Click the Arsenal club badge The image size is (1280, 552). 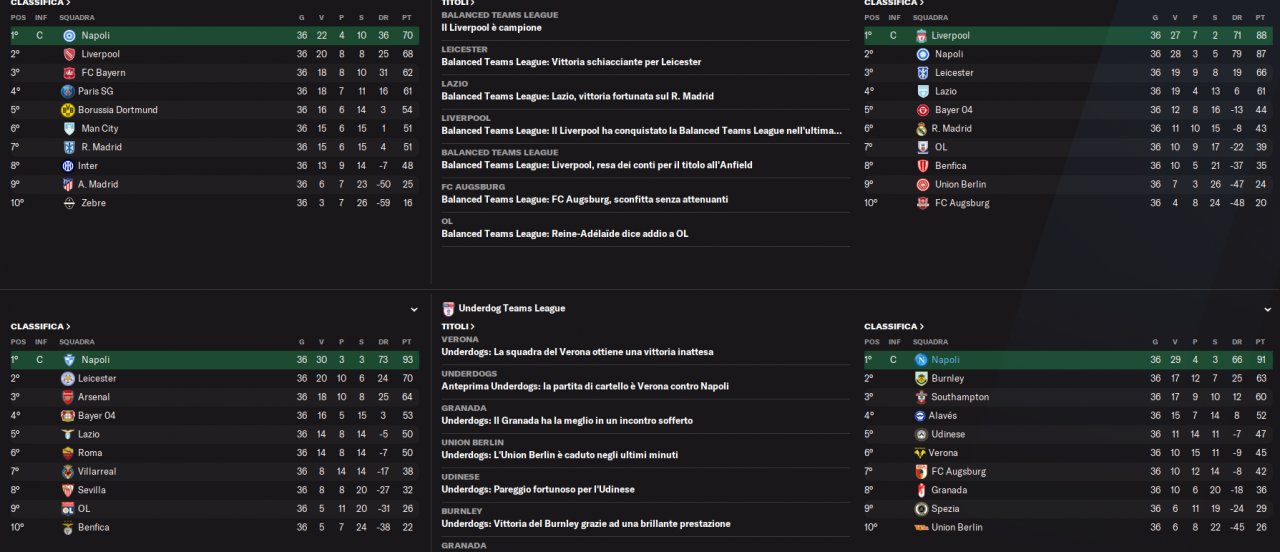tap(68, 397)
